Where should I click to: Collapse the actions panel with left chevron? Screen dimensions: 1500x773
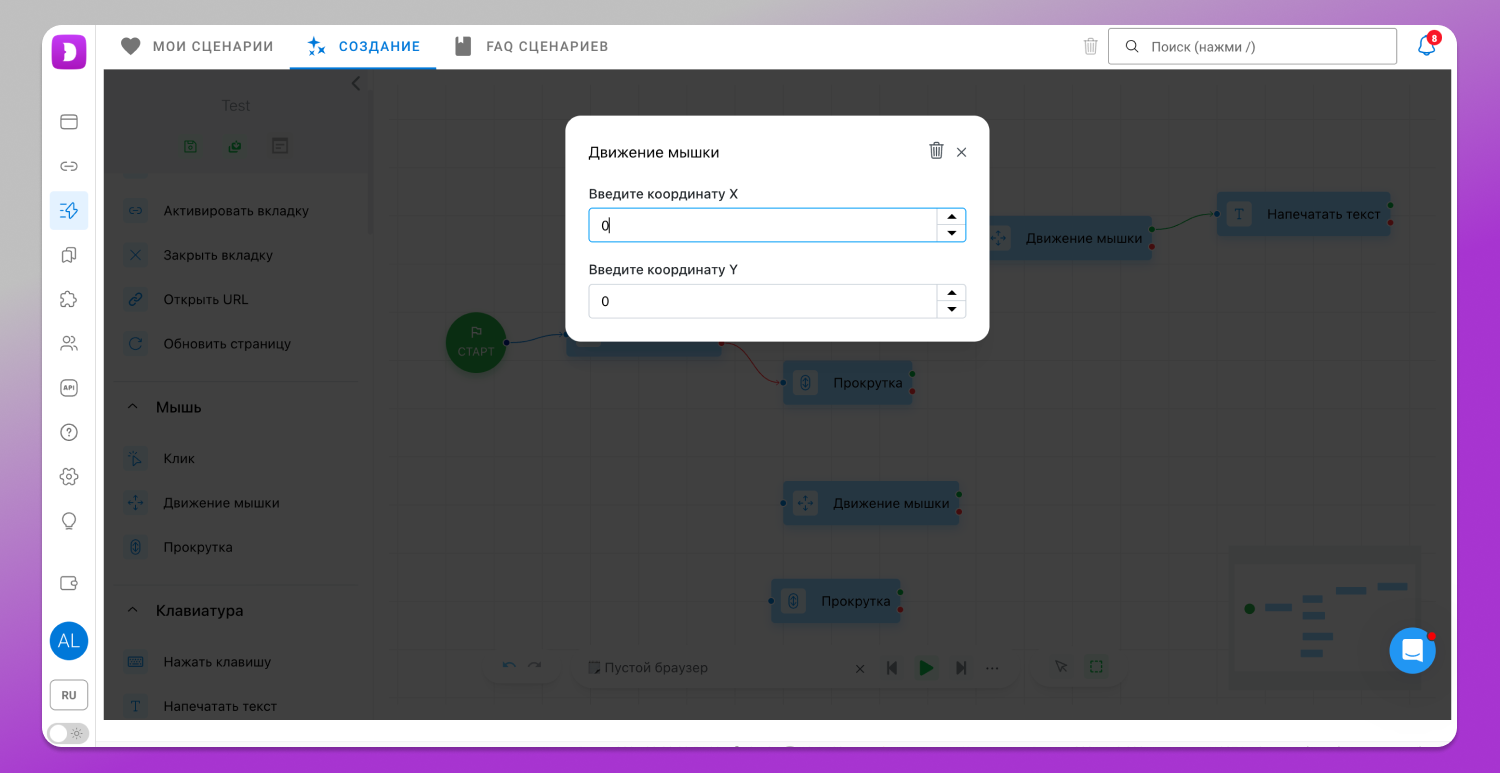coord(355,84)
